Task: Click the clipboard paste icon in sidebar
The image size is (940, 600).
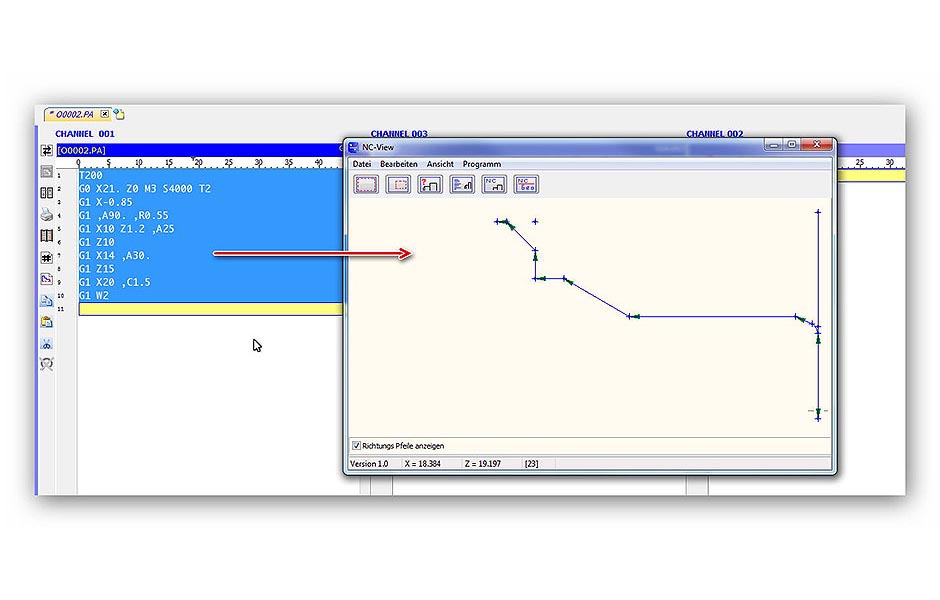Action: coord(46,322)
